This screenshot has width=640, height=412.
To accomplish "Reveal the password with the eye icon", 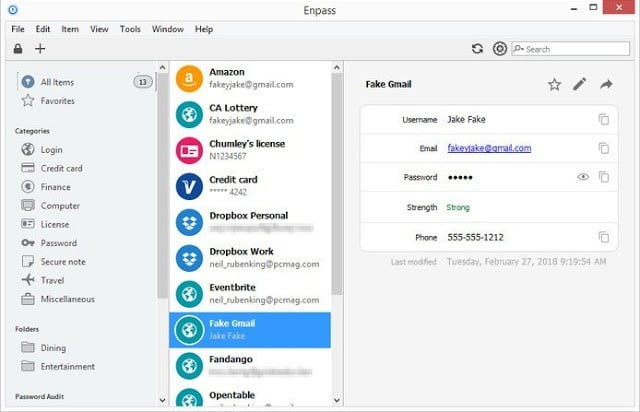I will (583, 177).
